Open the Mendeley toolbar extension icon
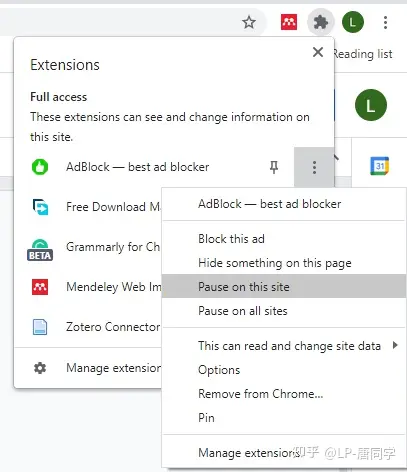407x472 pixels. [289, 23]
